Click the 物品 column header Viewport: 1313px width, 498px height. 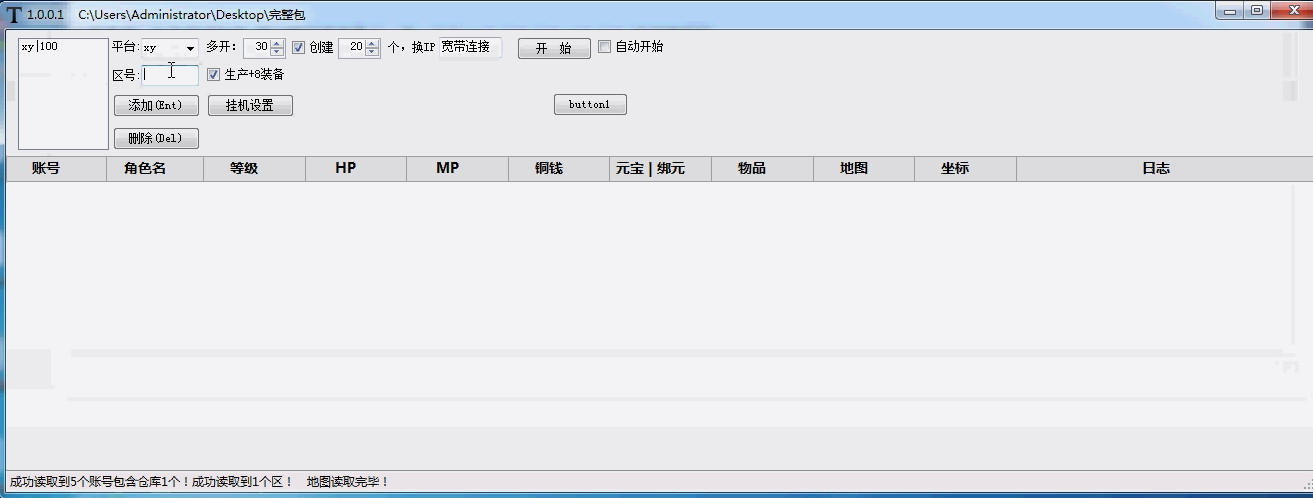tap(762, 168)
